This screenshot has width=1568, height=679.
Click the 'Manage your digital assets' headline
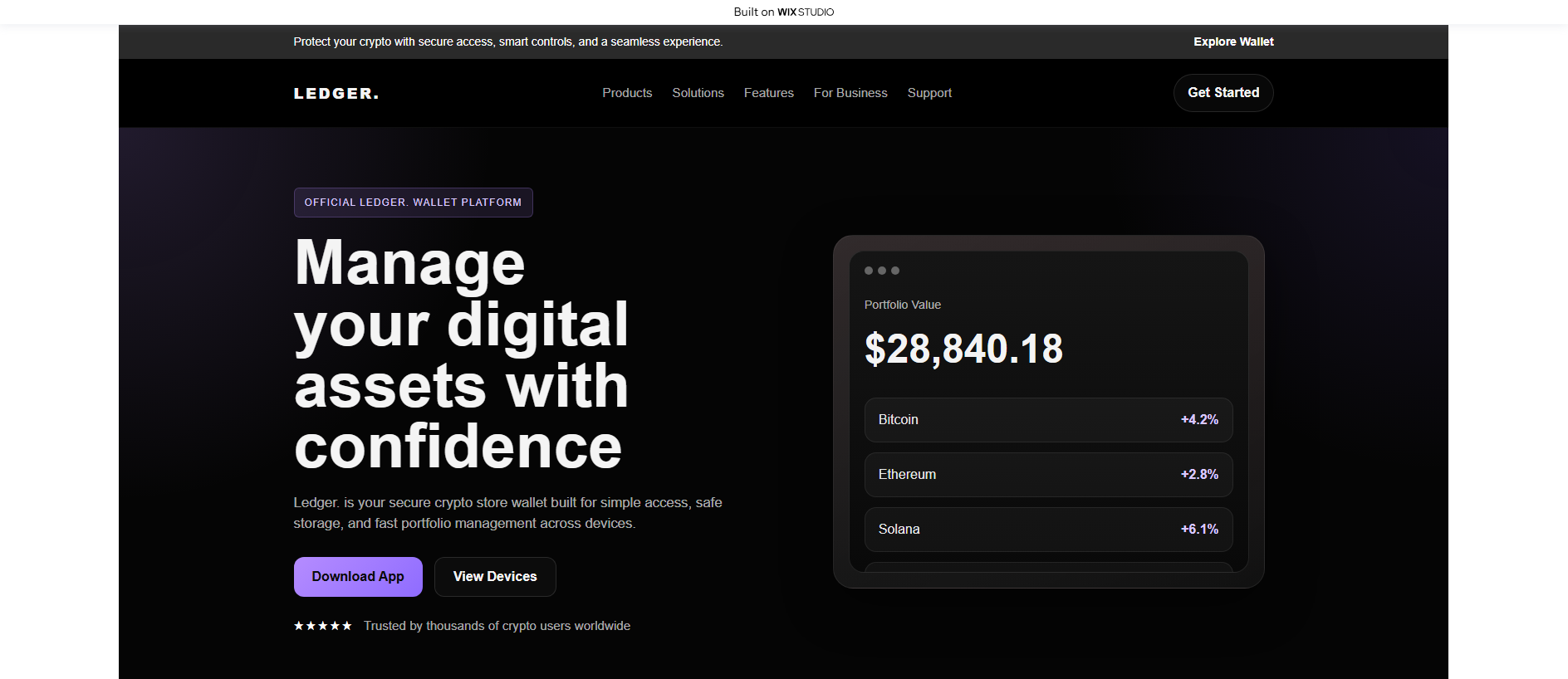461,354
